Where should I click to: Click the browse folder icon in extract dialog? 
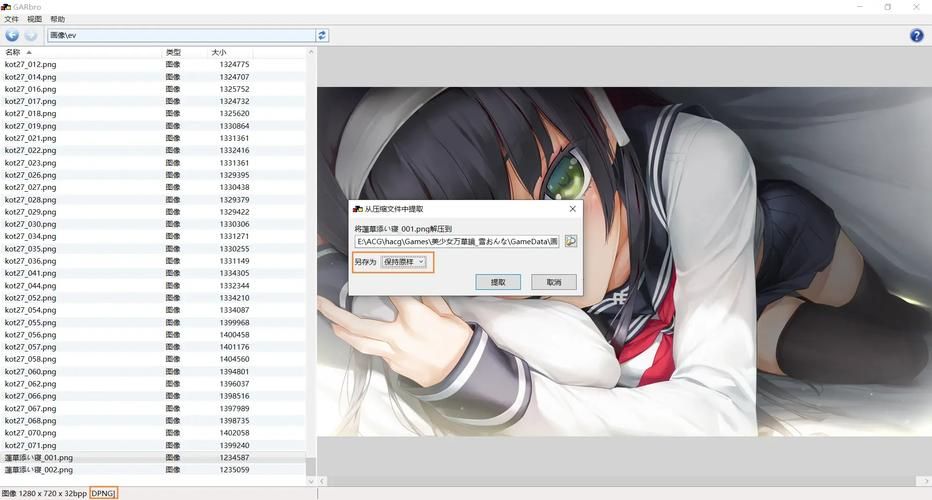(x=571, y=241)
